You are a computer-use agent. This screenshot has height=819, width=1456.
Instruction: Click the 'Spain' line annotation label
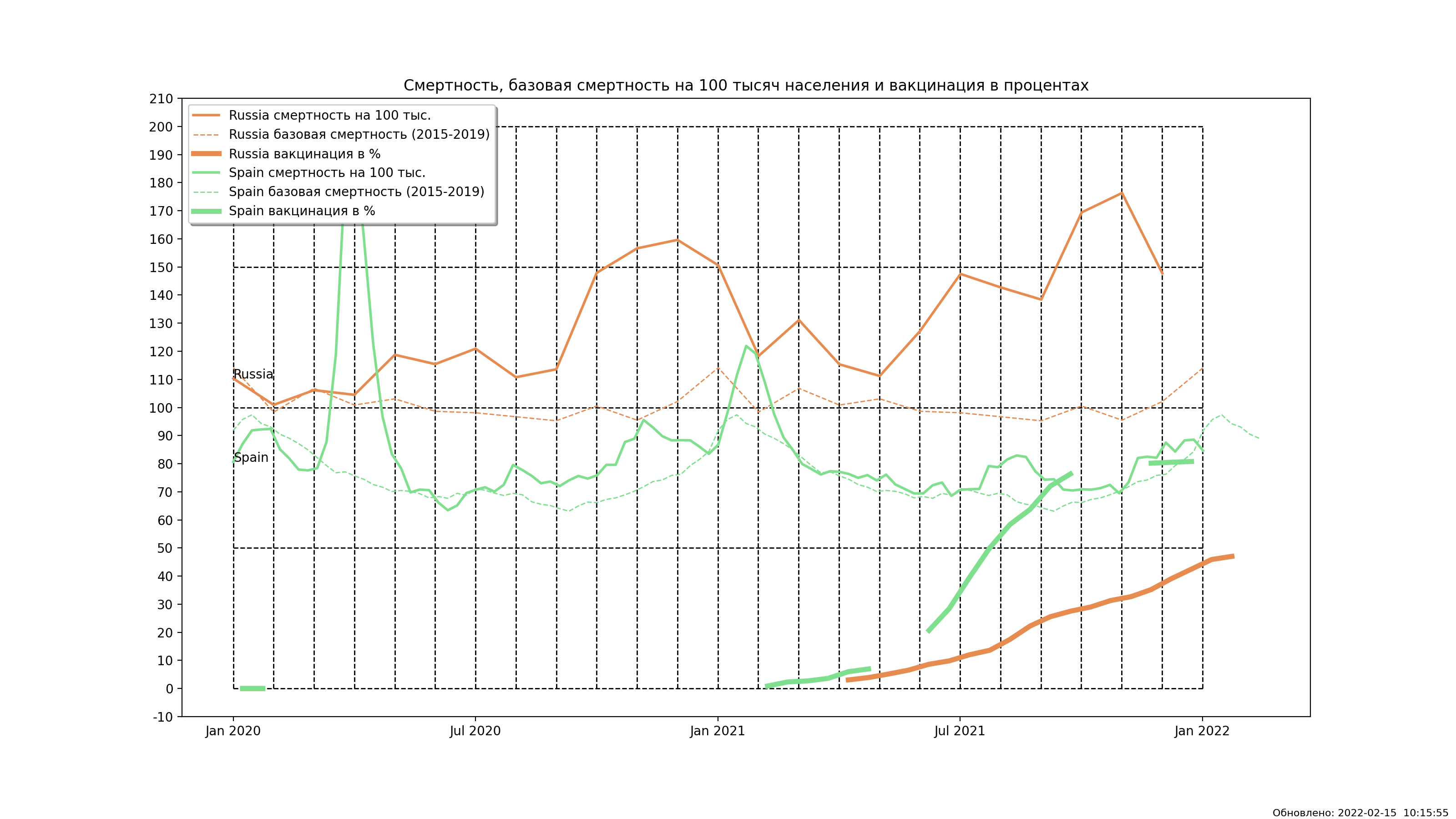click(250, 458)
